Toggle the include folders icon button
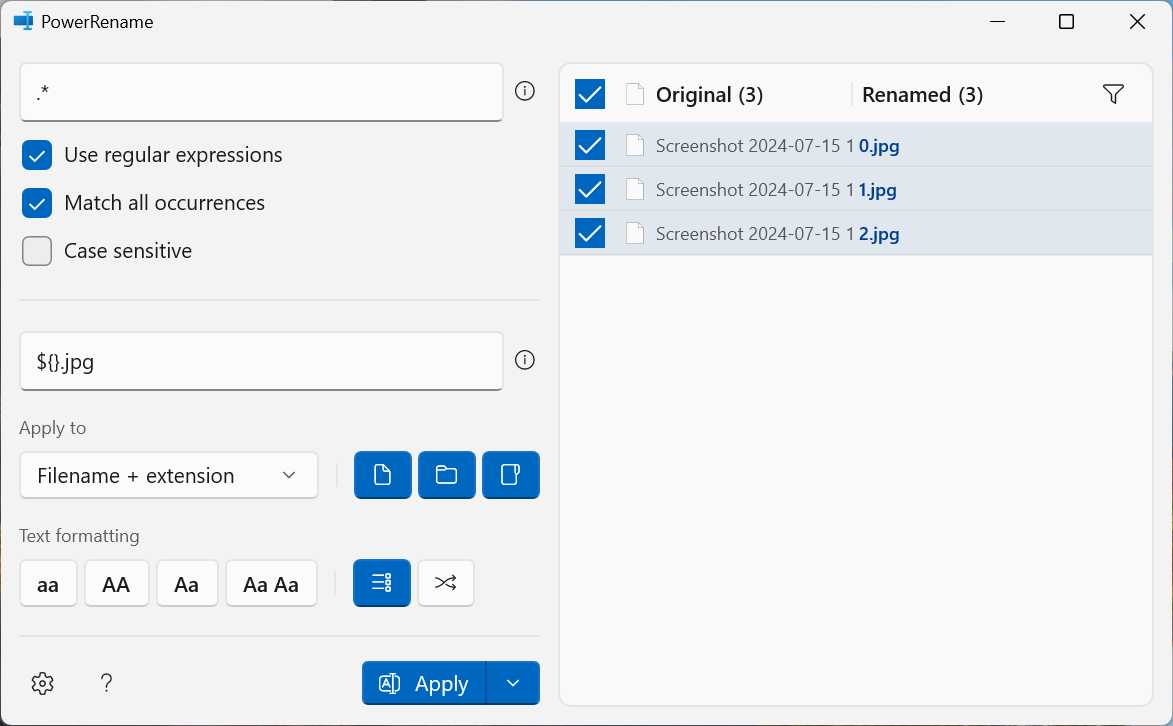This screenshot has width=1173, height=726. (446, 475)
